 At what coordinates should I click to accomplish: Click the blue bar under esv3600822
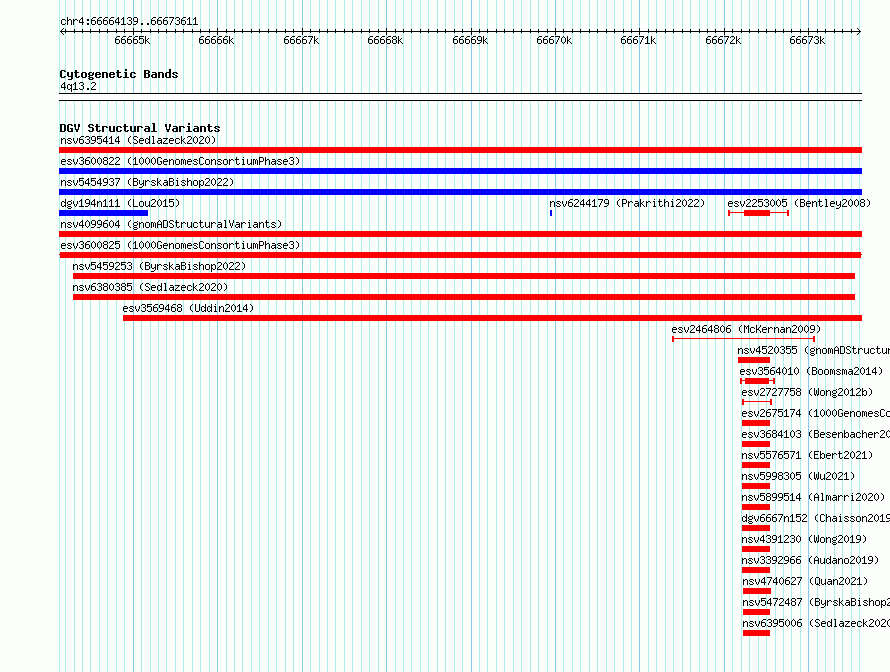[x=460, y=171]
